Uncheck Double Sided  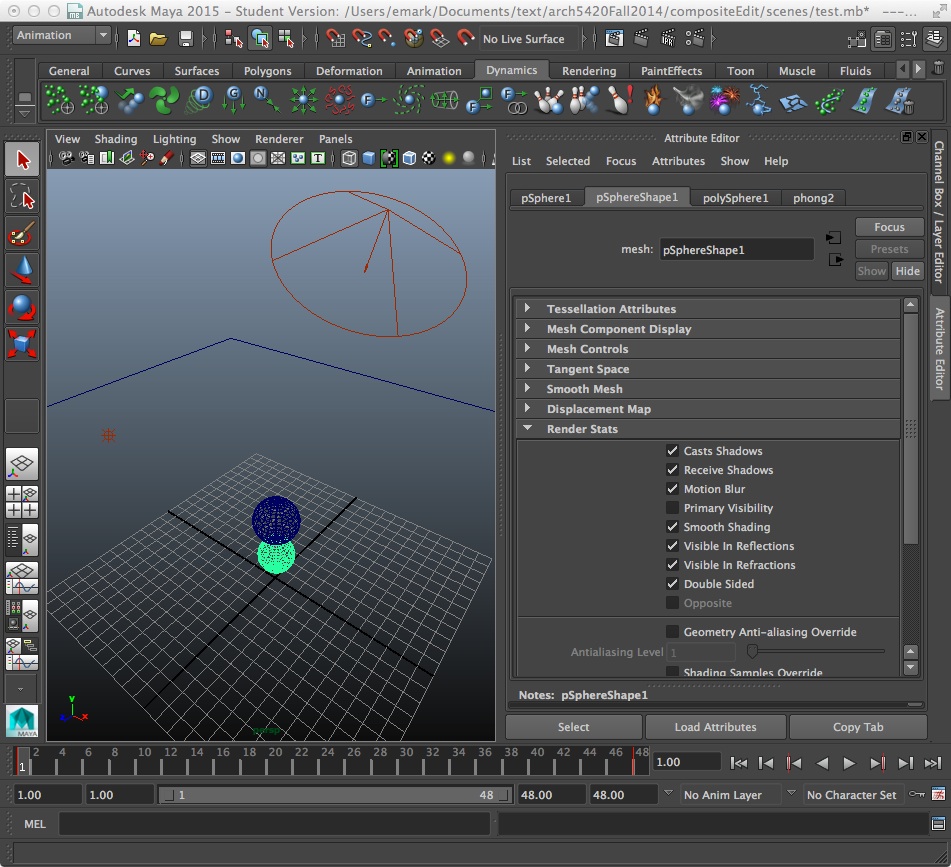click(x=672, y=584)
